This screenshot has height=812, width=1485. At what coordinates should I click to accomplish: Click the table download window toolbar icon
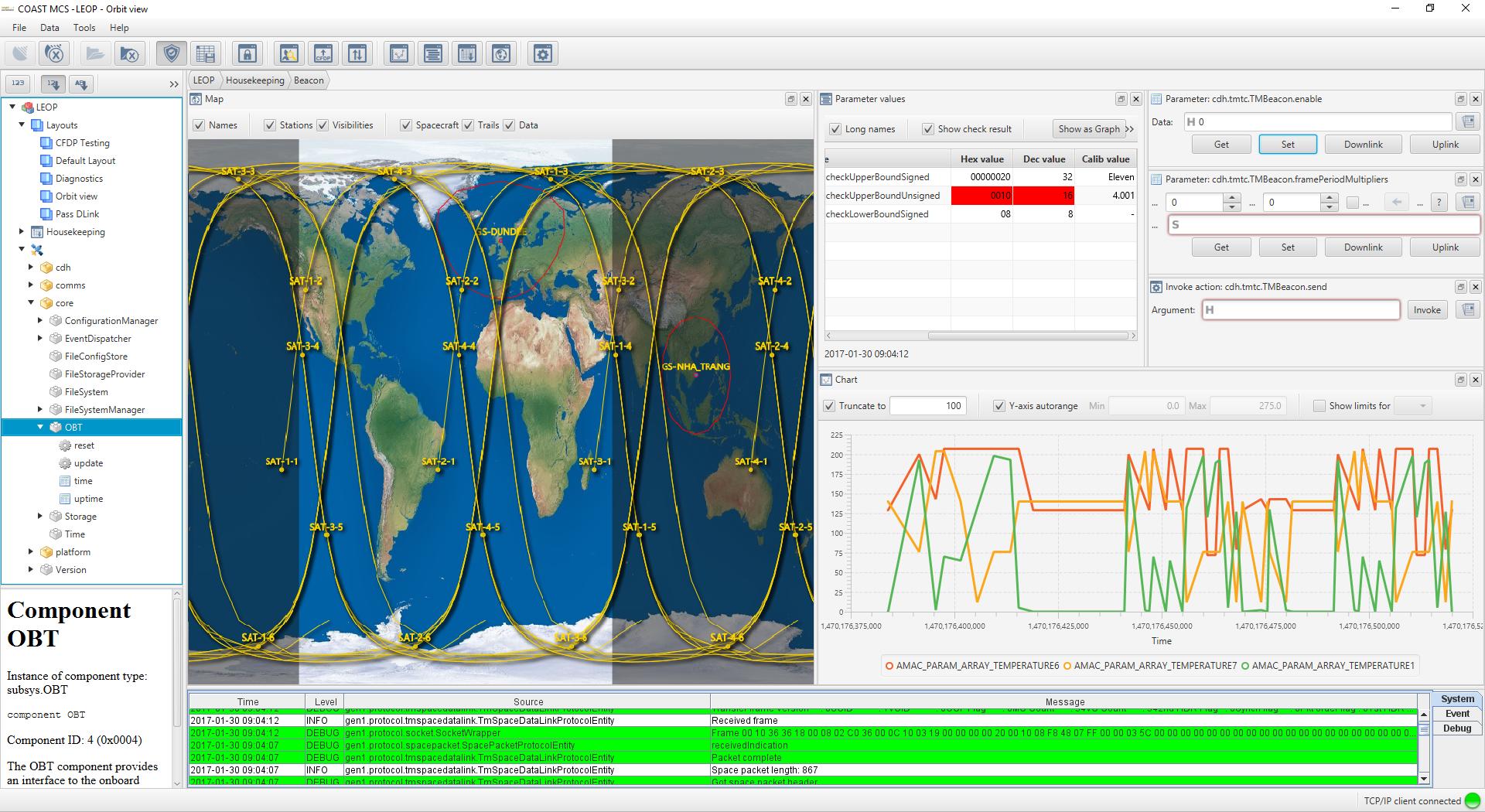467,53
